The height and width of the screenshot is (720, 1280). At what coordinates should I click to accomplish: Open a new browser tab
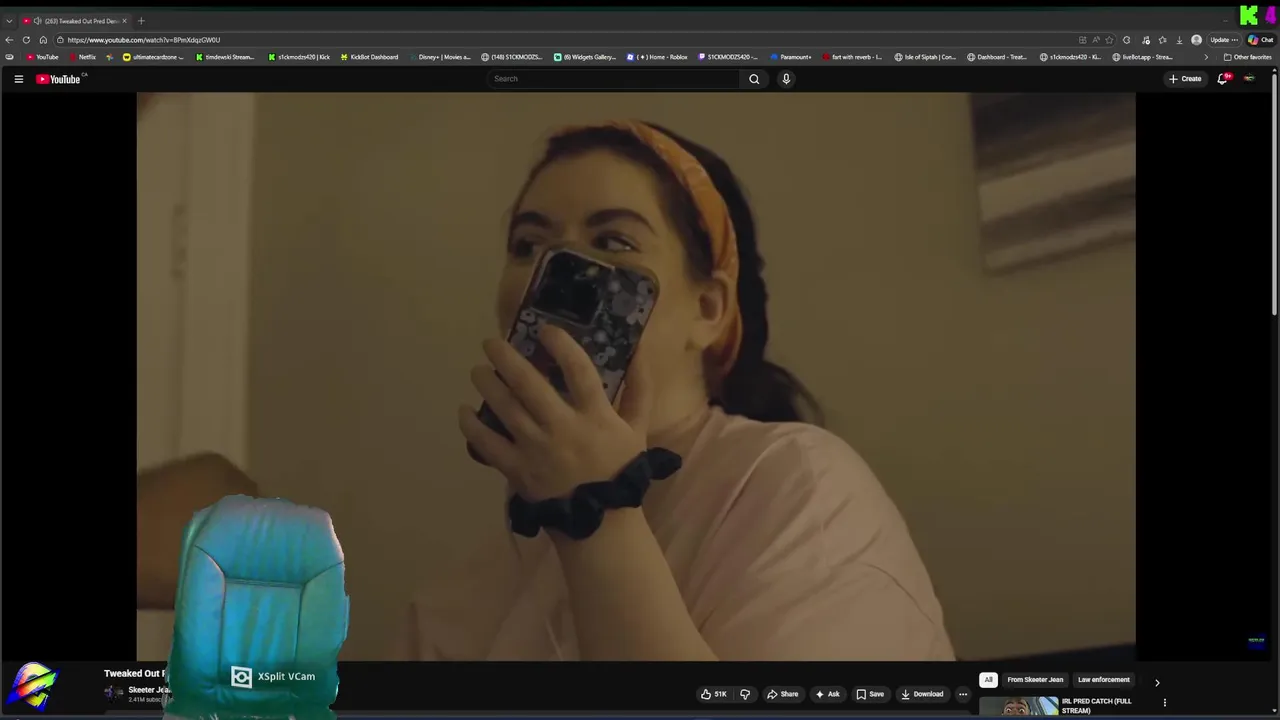[141, 21]
